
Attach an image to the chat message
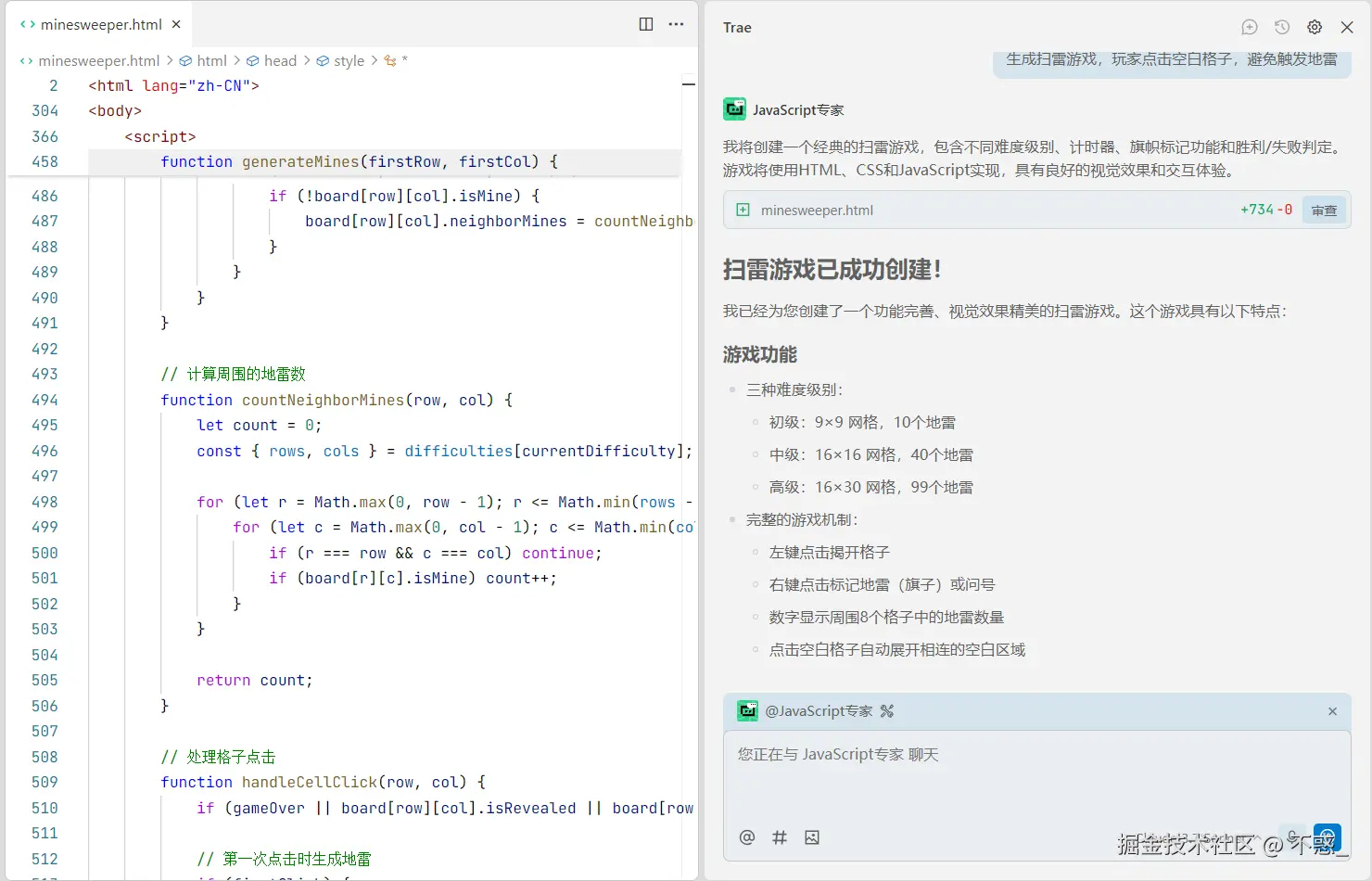(x=812, y=837)
